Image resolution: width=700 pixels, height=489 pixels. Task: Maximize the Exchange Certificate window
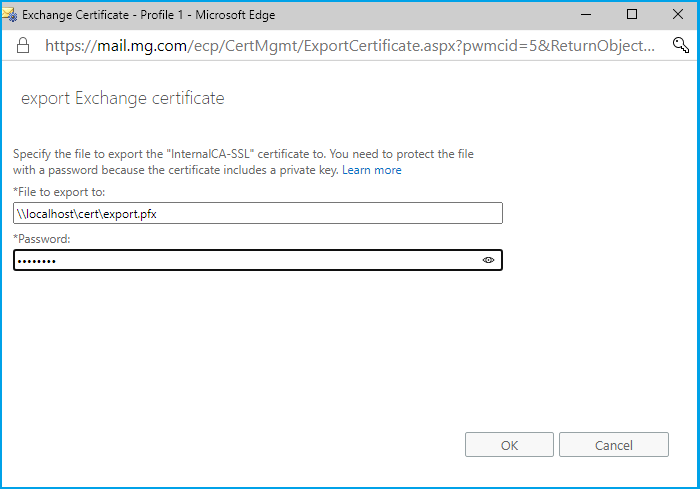click(x=632, y=15)
